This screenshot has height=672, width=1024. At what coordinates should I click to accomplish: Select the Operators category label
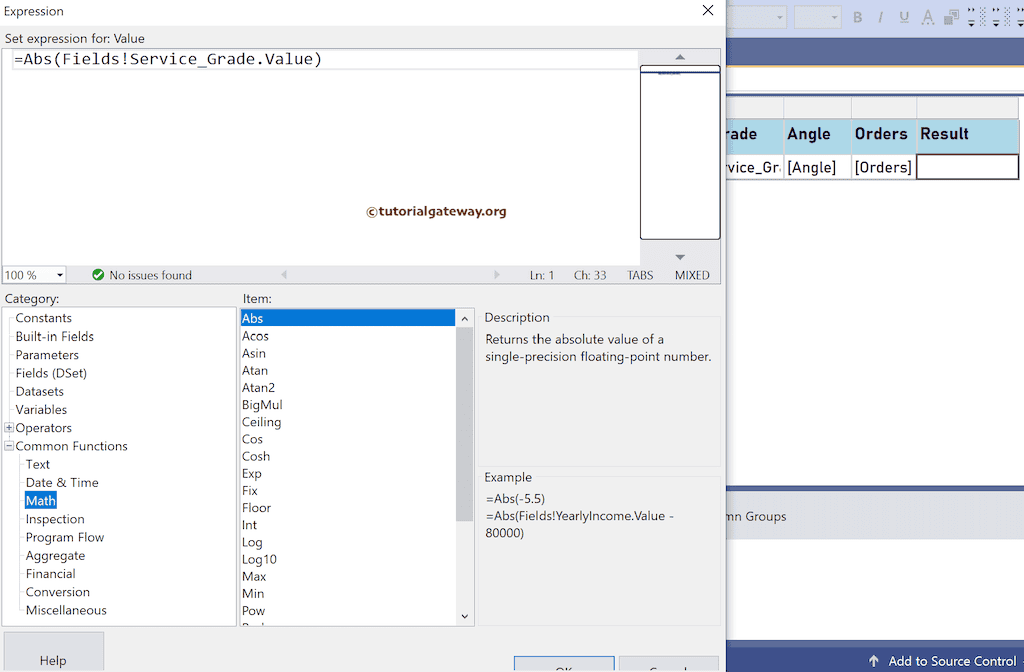pos(44,428)
